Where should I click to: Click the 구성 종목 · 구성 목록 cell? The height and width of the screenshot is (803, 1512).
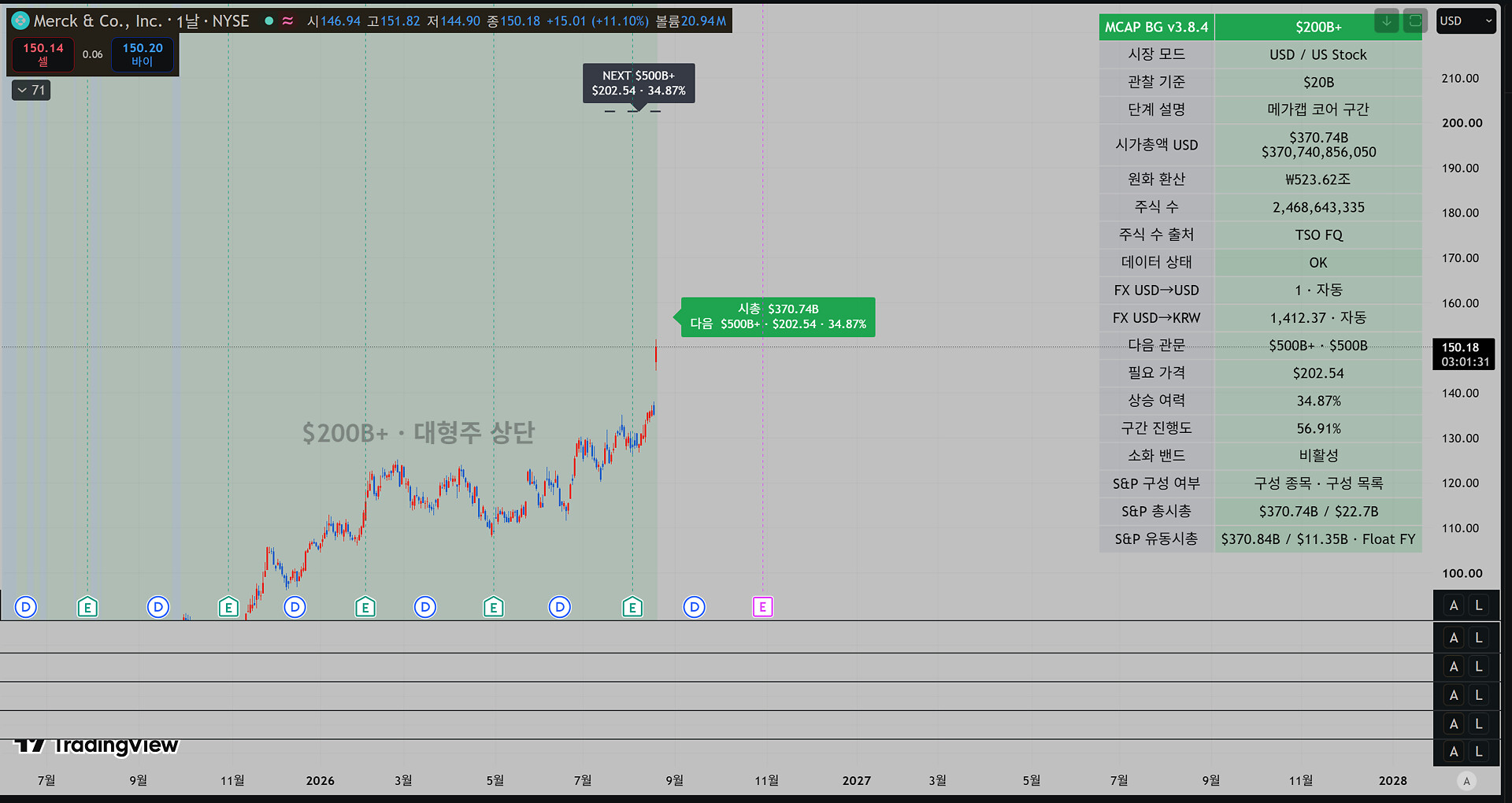1318,483
